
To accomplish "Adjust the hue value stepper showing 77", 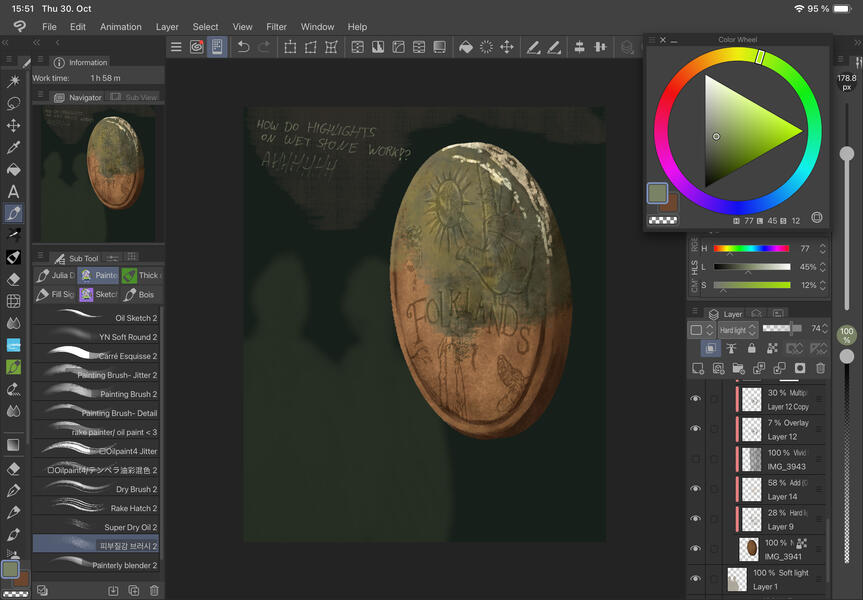I will [x=822, y=248].
